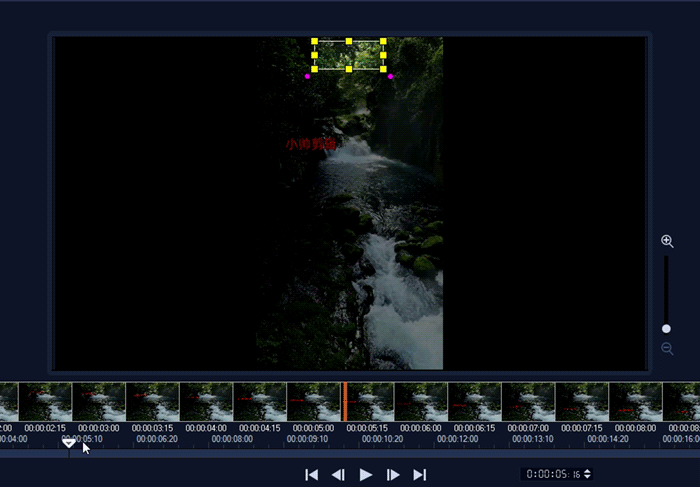Click the 00:00:05:00 timestamp label
This screenshot has height=487, width=700.
(313, 428)
